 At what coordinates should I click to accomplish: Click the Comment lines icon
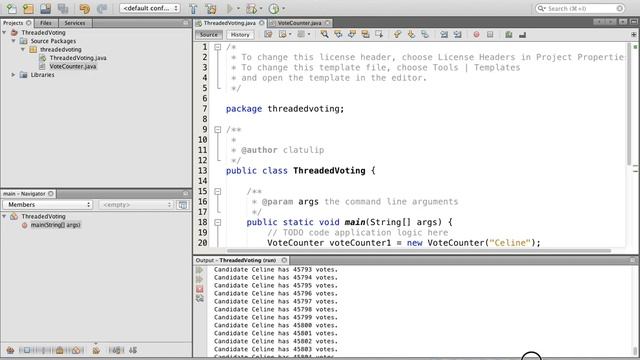[x=509, y=35]
